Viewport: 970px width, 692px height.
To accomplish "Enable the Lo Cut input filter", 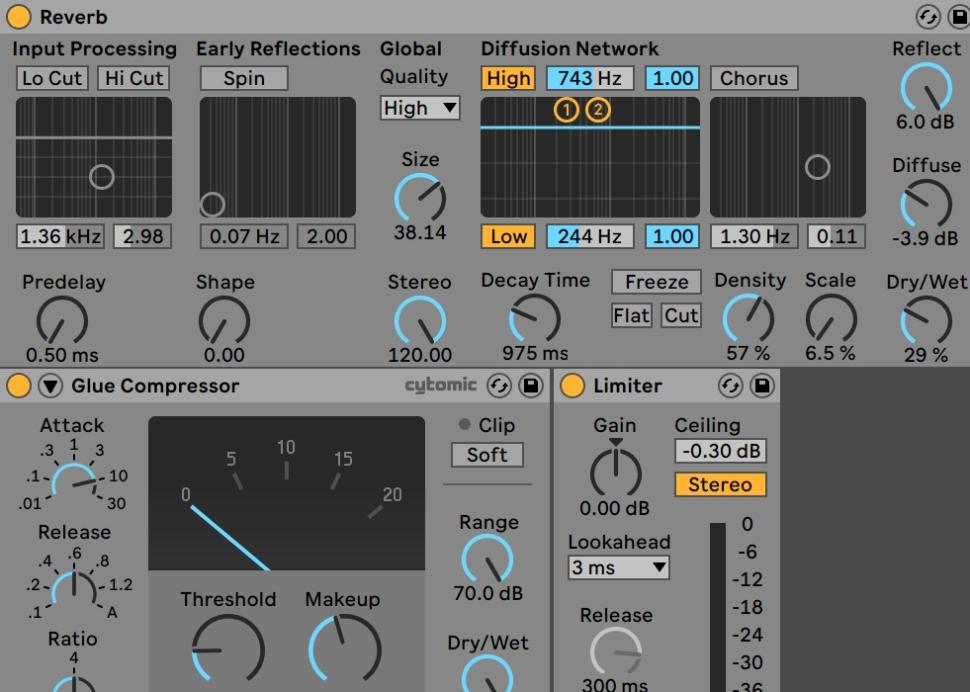I will 52,78.
